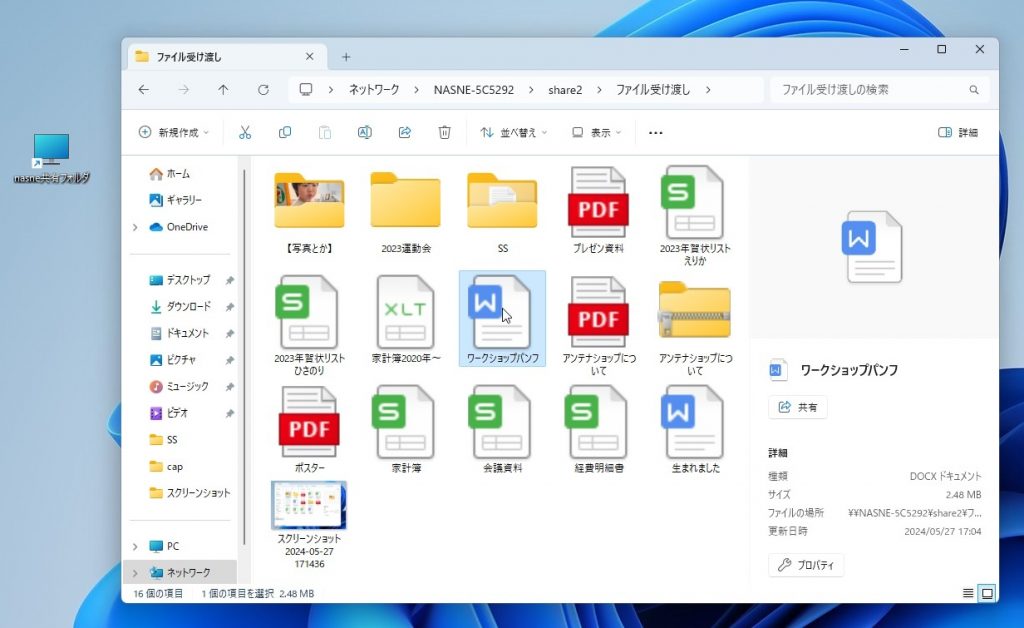Select the 会議資料 spreadsheet file
The height and width of the screenshot is (628, 1024).
click(502, 429)
